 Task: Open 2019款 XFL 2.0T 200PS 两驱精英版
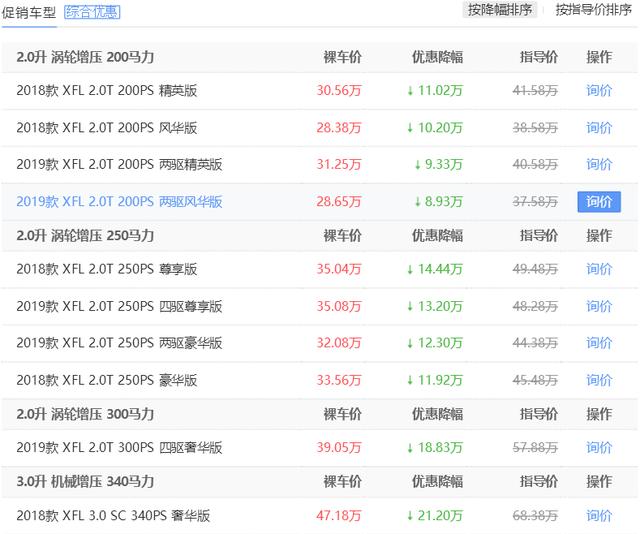119,165
